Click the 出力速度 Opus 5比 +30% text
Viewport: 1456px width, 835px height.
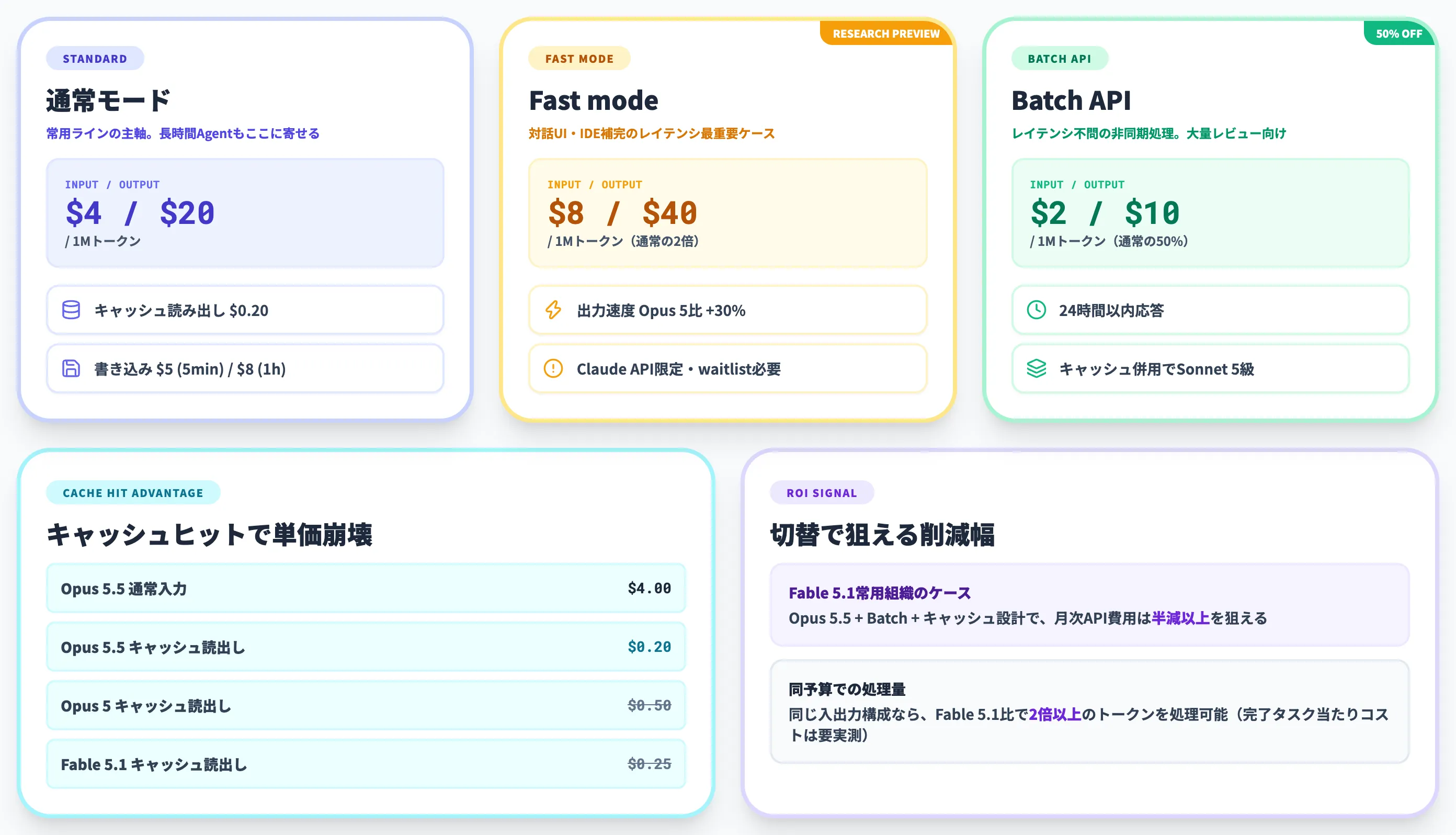pyautogui.click(x=661, y=310)
